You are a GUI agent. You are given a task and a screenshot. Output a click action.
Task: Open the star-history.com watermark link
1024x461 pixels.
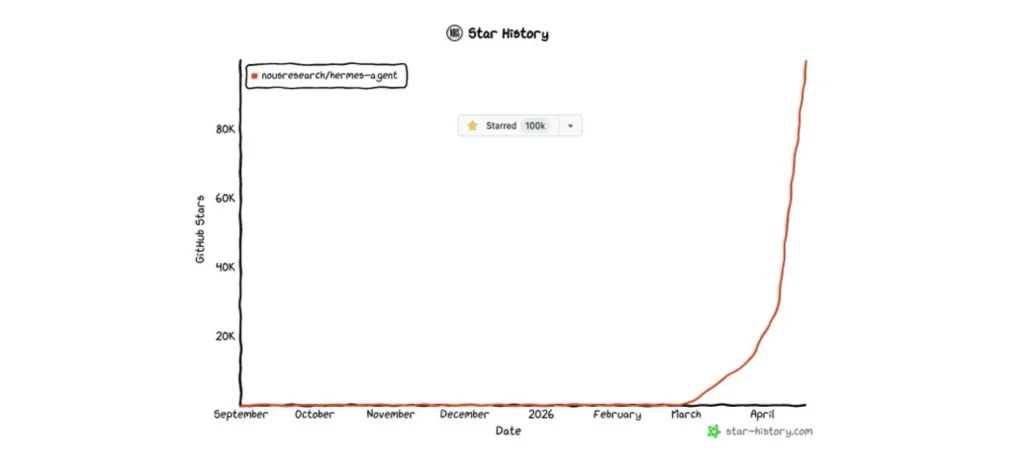pyautogui.click(x=769, y=432)
